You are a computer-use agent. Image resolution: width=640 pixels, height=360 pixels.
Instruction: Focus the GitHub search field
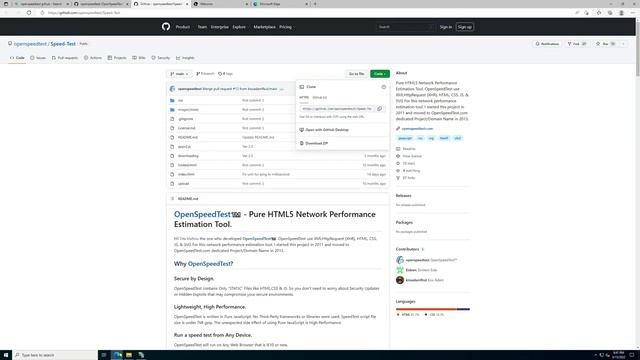tap(405, 27)
